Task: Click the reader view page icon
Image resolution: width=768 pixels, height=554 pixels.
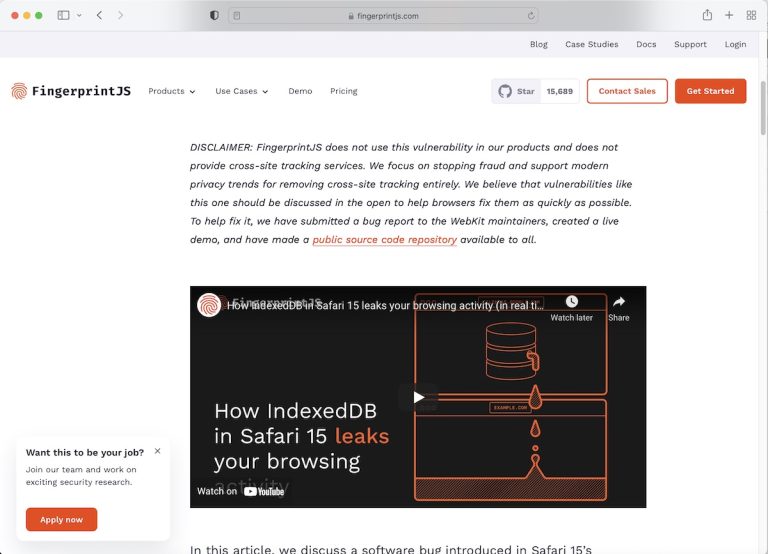Action: [x=237, y=16]
